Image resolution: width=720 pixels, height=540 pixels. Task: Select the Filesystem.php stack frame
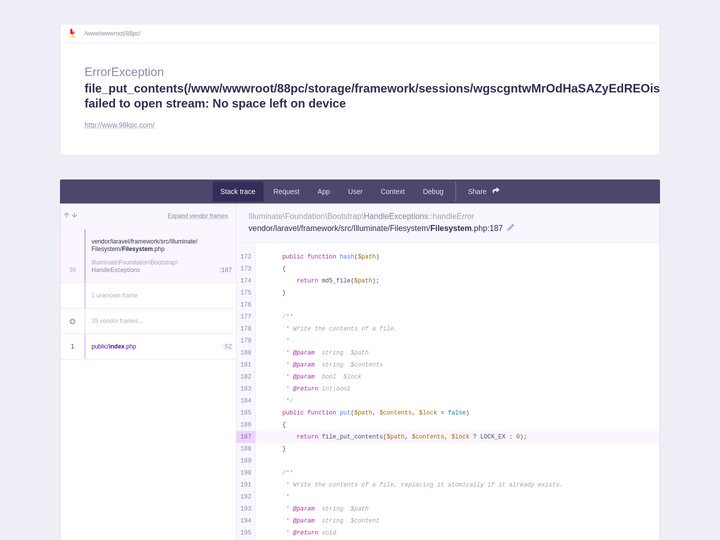[148, 256]
